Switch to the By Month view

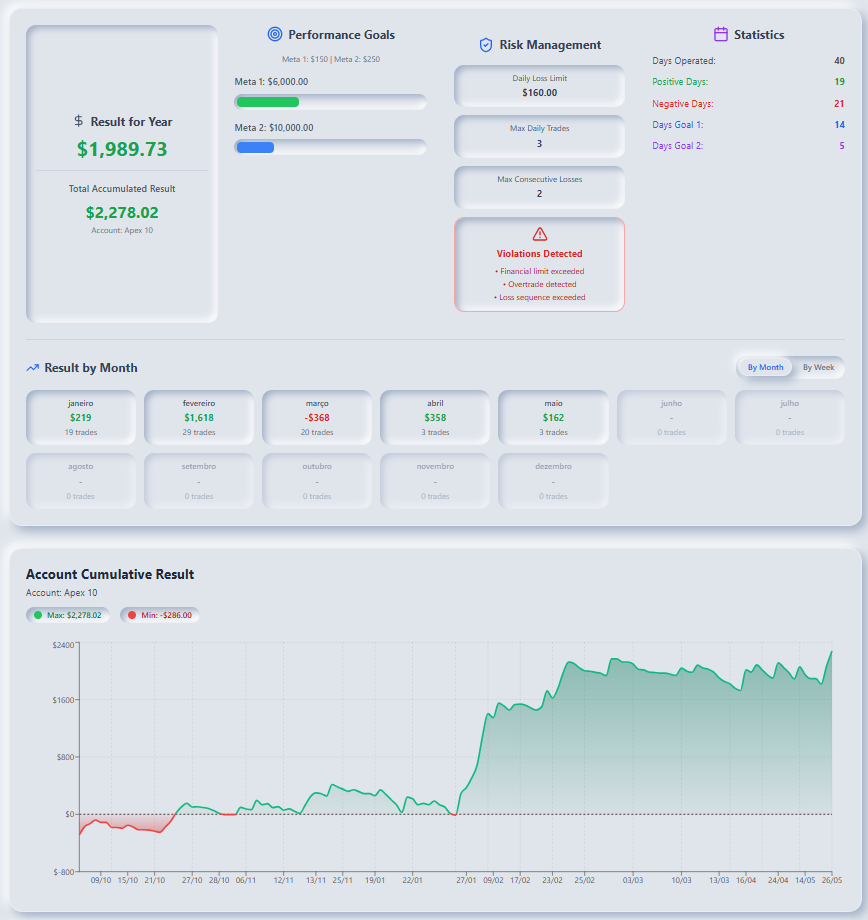[x=765, y=367]
